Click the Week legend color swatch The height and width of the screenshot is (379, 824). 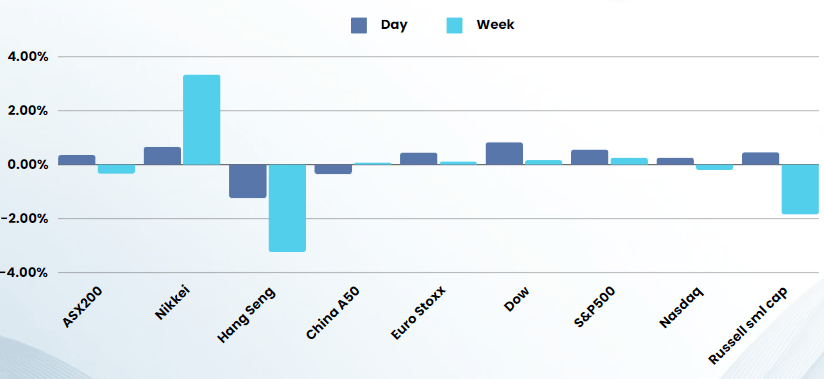click(455, 25)
